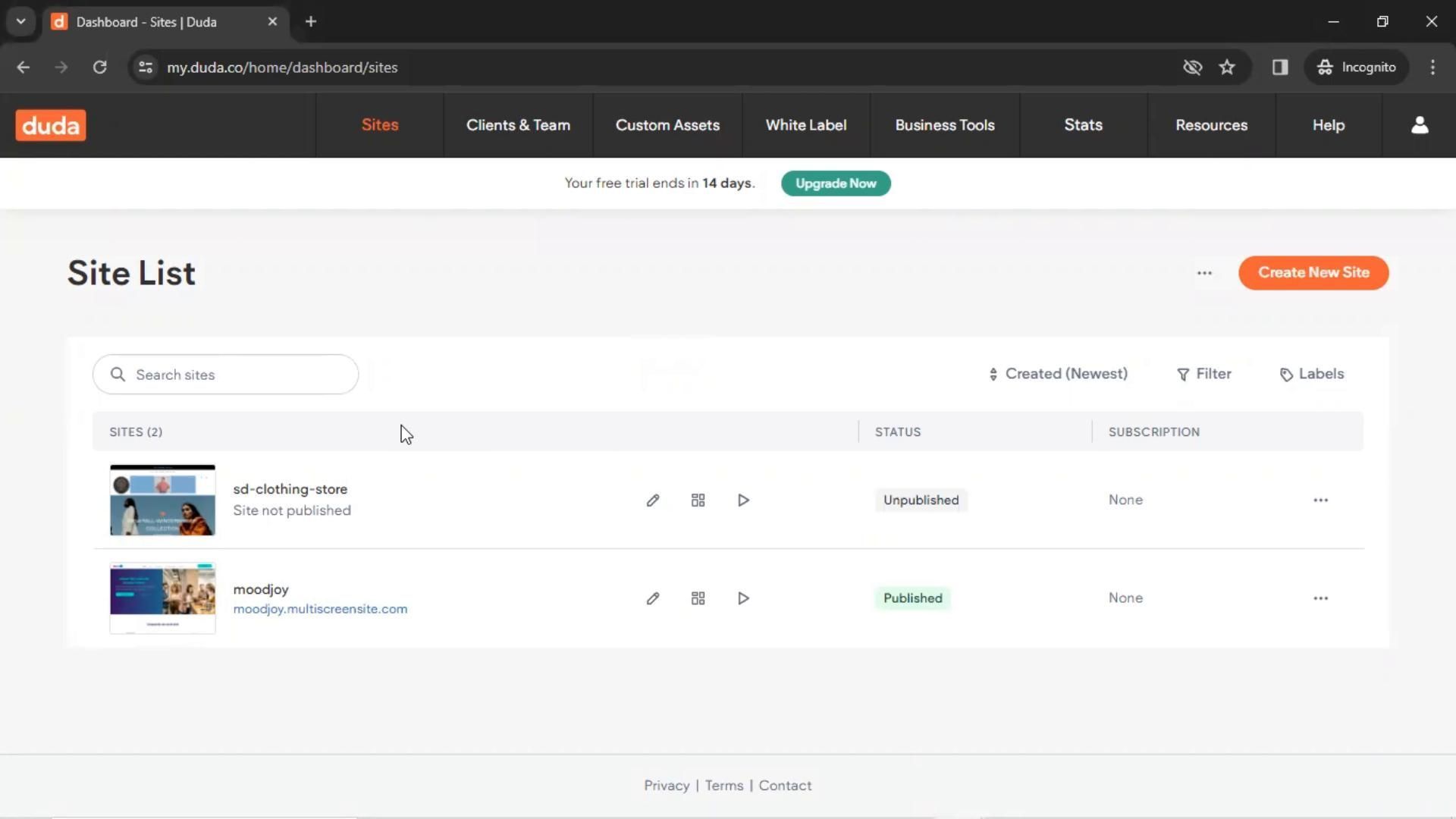Open the Filter options
Viewport: 1456px width, 819px height.
[x=1203, y=374]
